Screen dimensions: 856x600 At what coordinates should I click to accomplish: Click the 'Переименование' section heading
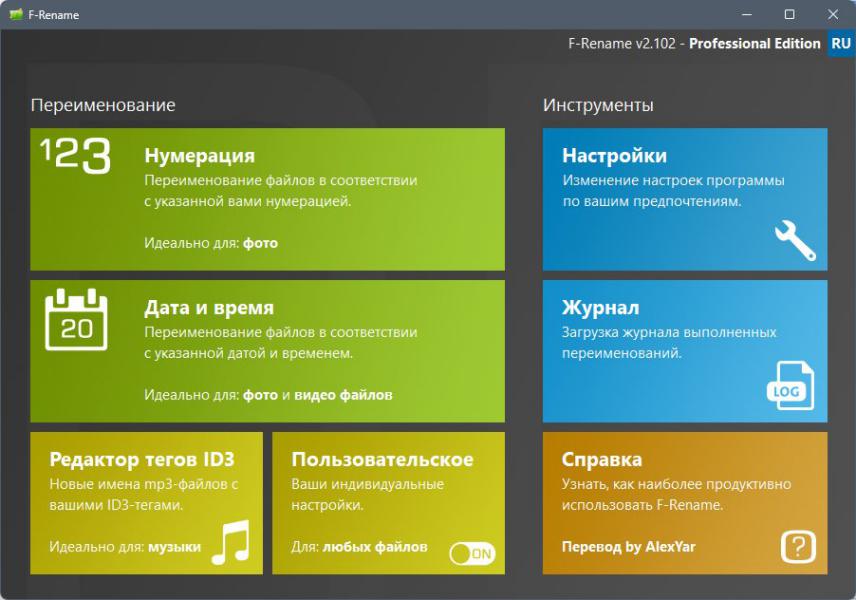coord(103,105)
